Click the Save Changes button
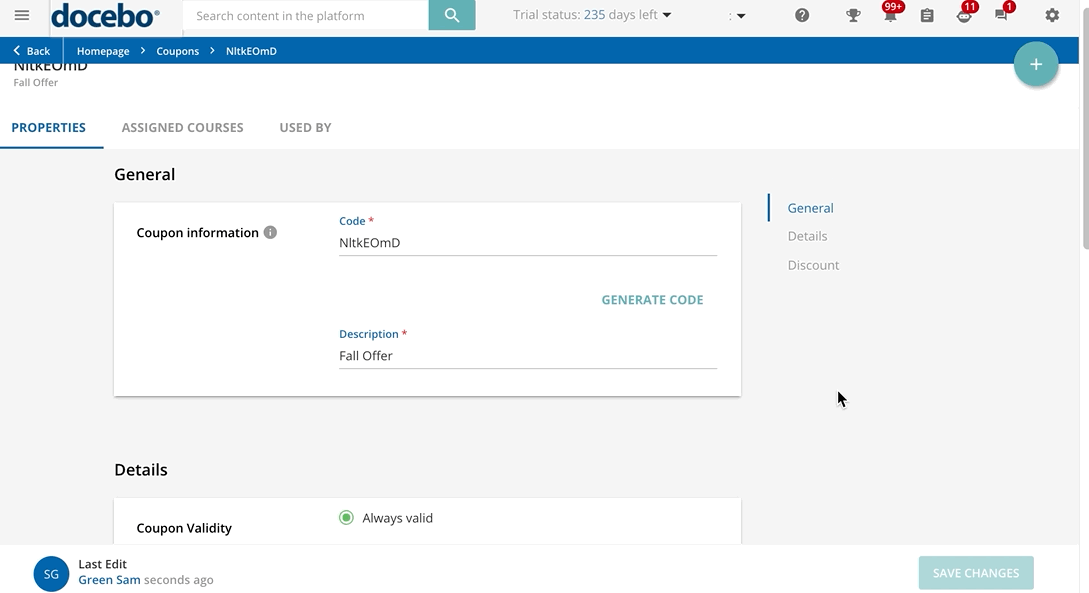 (x=975, y=573)
